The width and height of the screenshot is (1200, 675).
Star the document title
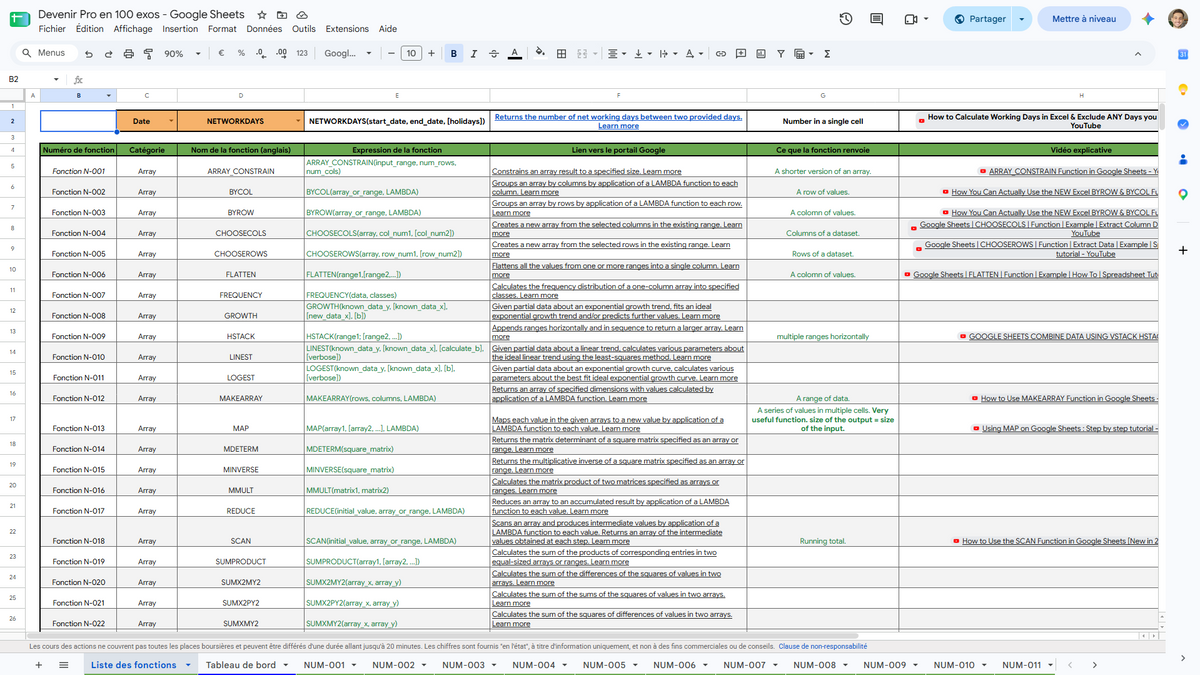262,15
